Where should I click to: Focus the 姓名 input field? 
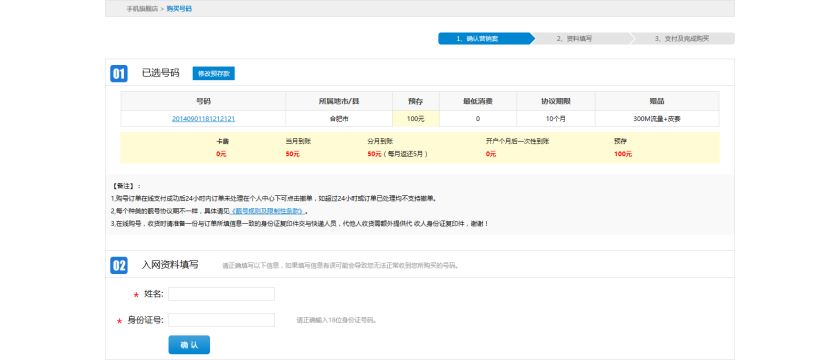pos(221,294)
